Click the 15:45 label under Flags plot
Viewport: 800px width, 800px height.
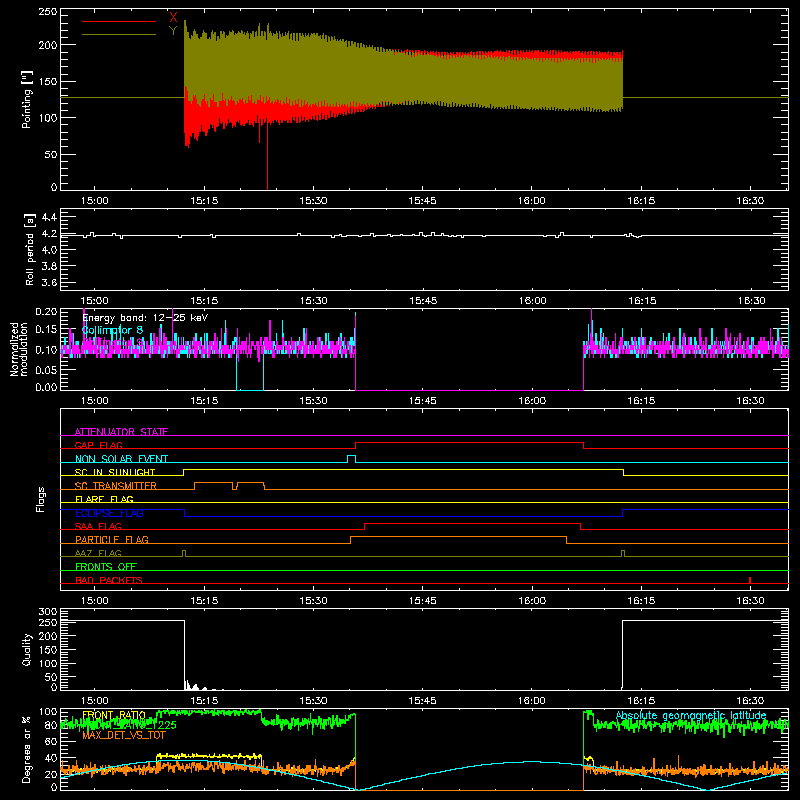422,601
